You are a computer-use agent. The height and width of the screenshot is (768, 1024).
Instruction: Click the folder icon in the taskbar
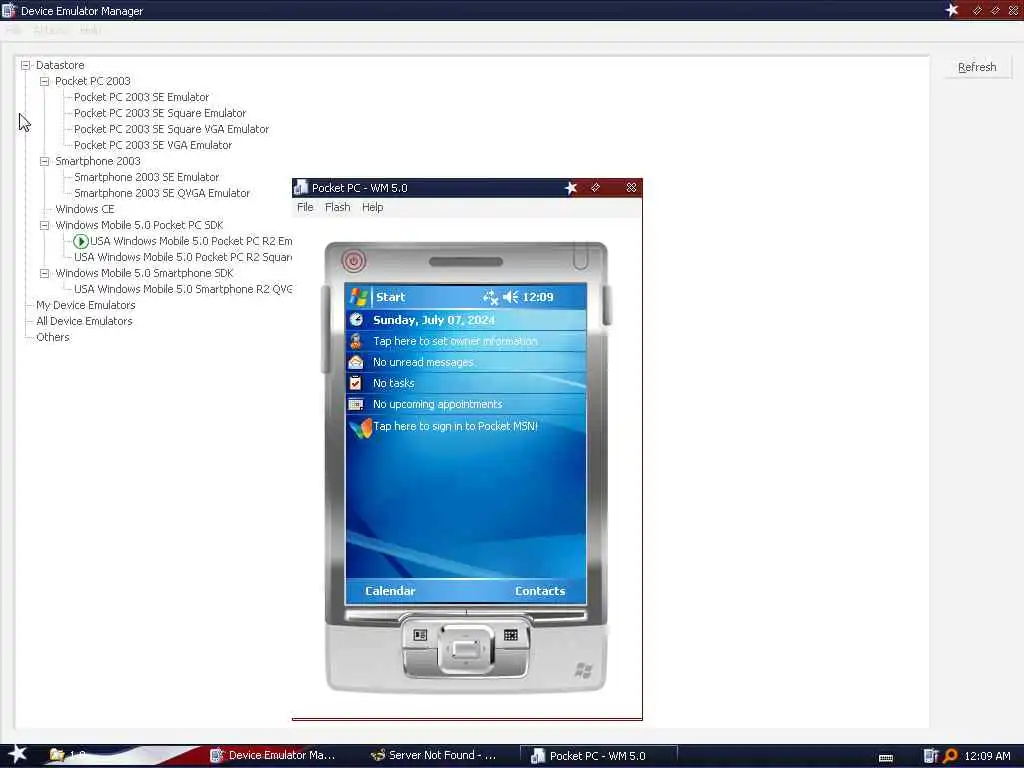coord(57,755)
